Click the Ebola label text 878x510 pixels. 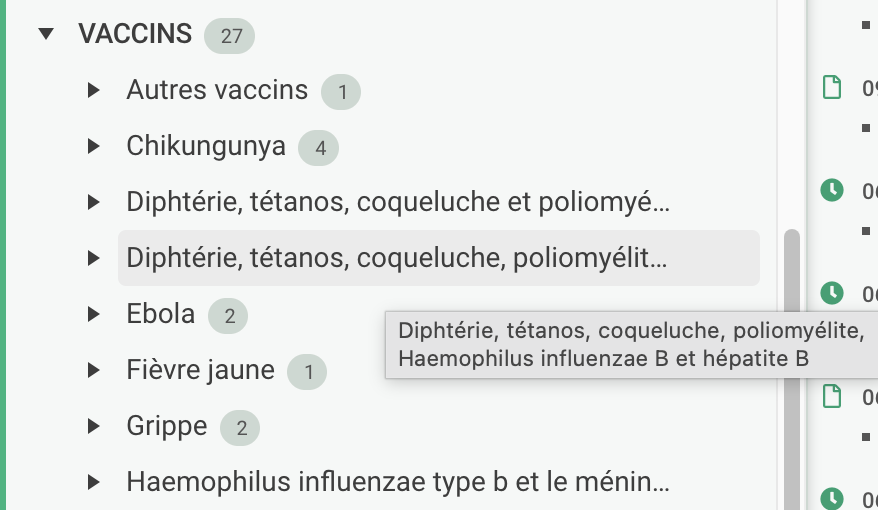coord(161,315)
